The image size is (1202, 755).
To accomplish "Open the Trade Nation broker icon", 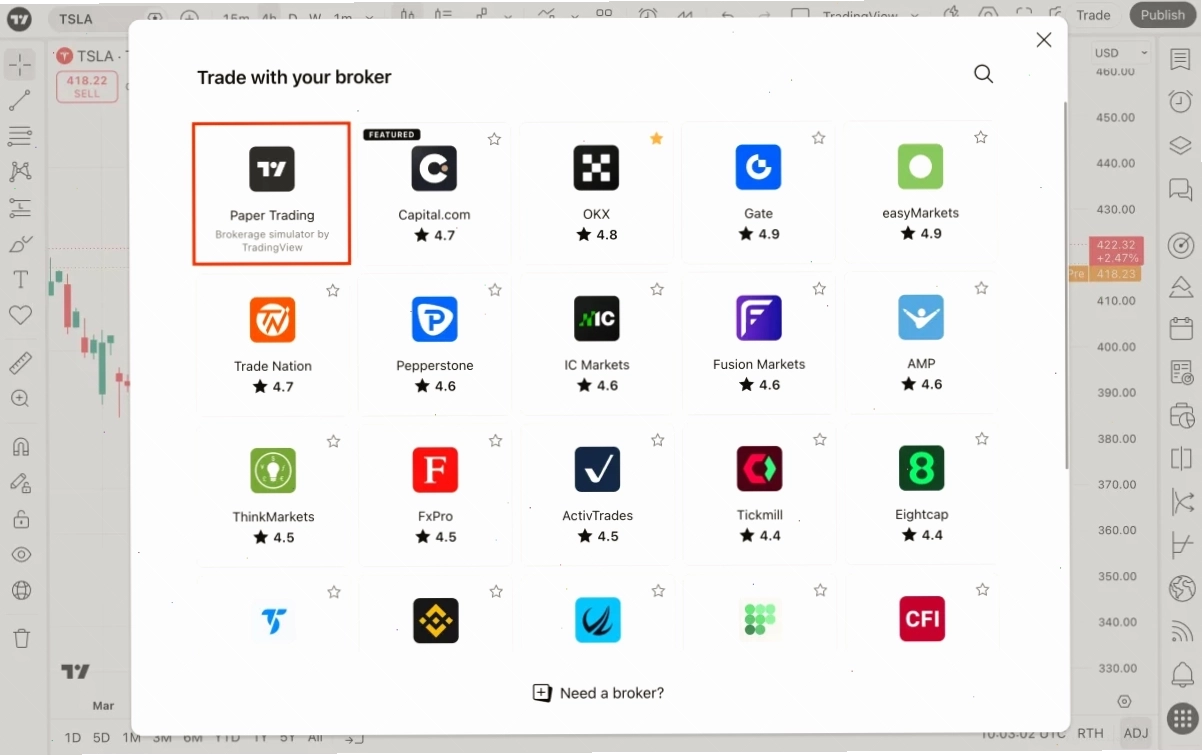I will (x=273, y=320).
